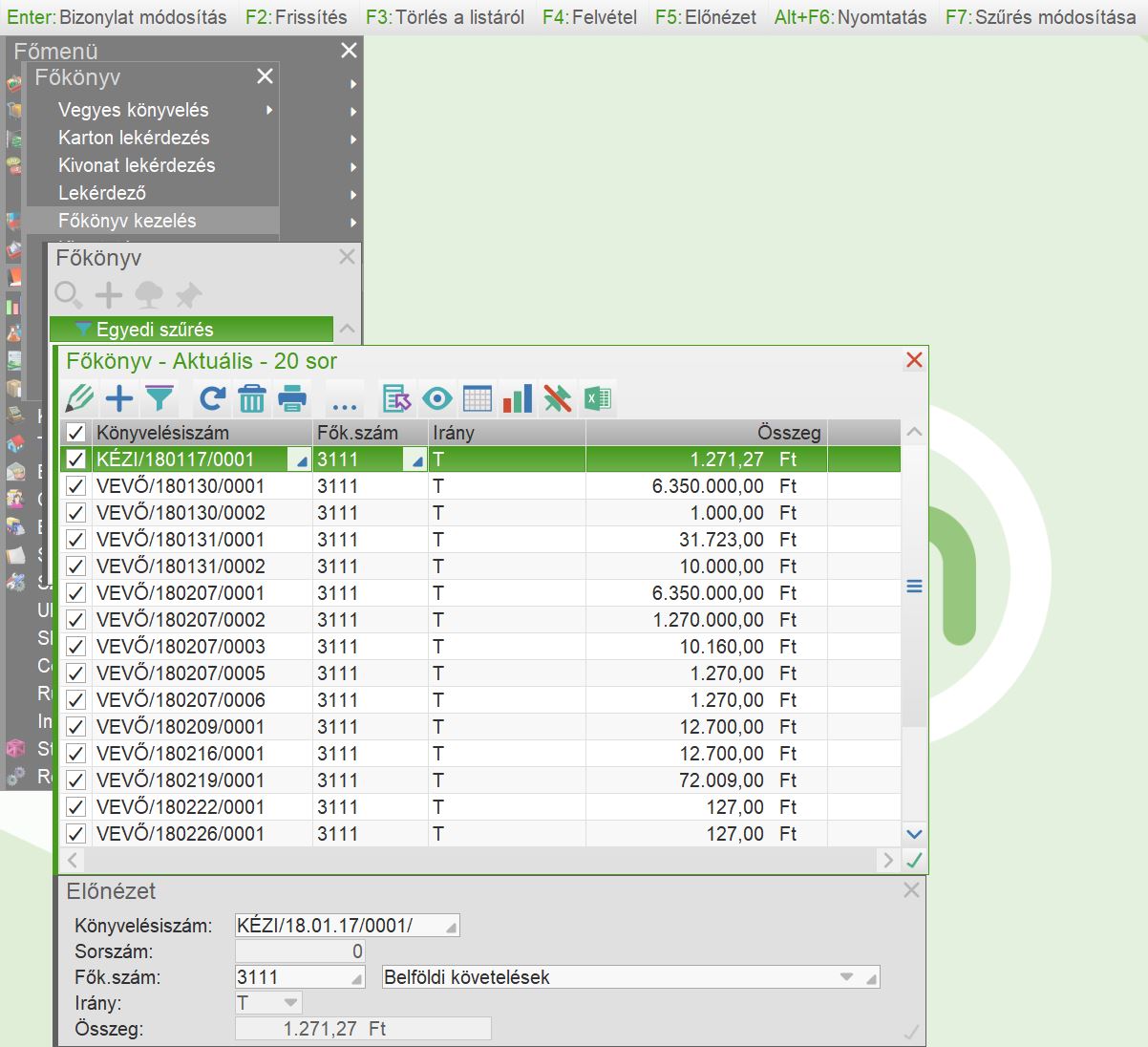
Task: Expand the Belföldi követelések dropdown
Action: click(845, 977)
